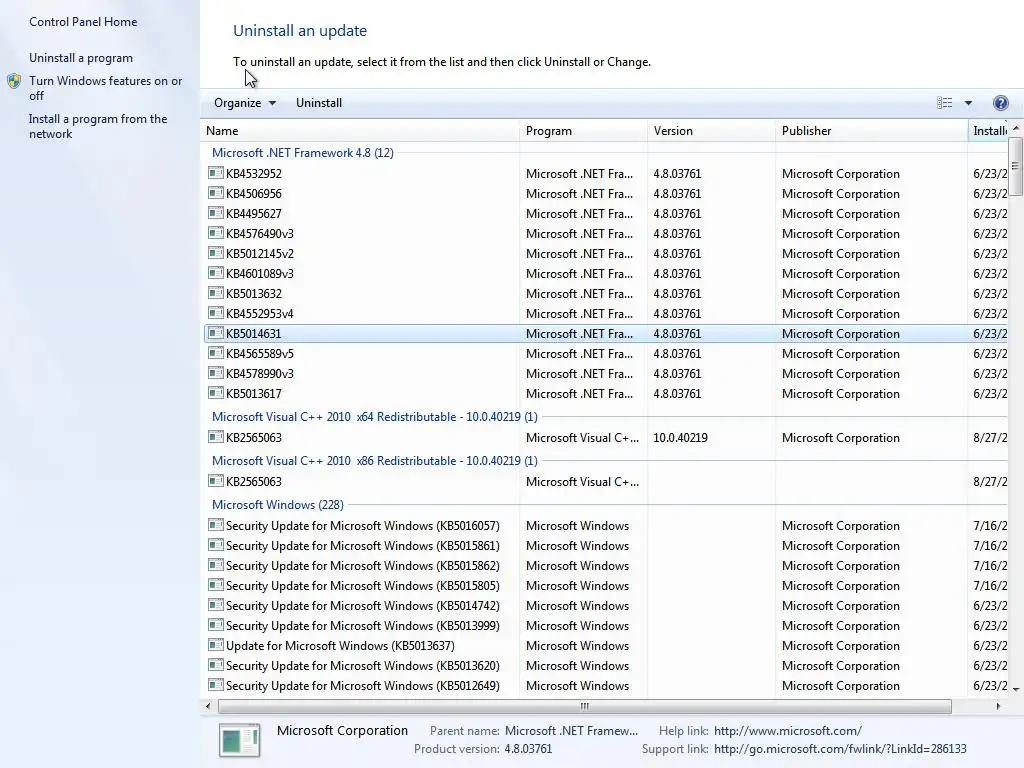
Task: Click the icon beside KB5013632
Action: coord(216,293)
